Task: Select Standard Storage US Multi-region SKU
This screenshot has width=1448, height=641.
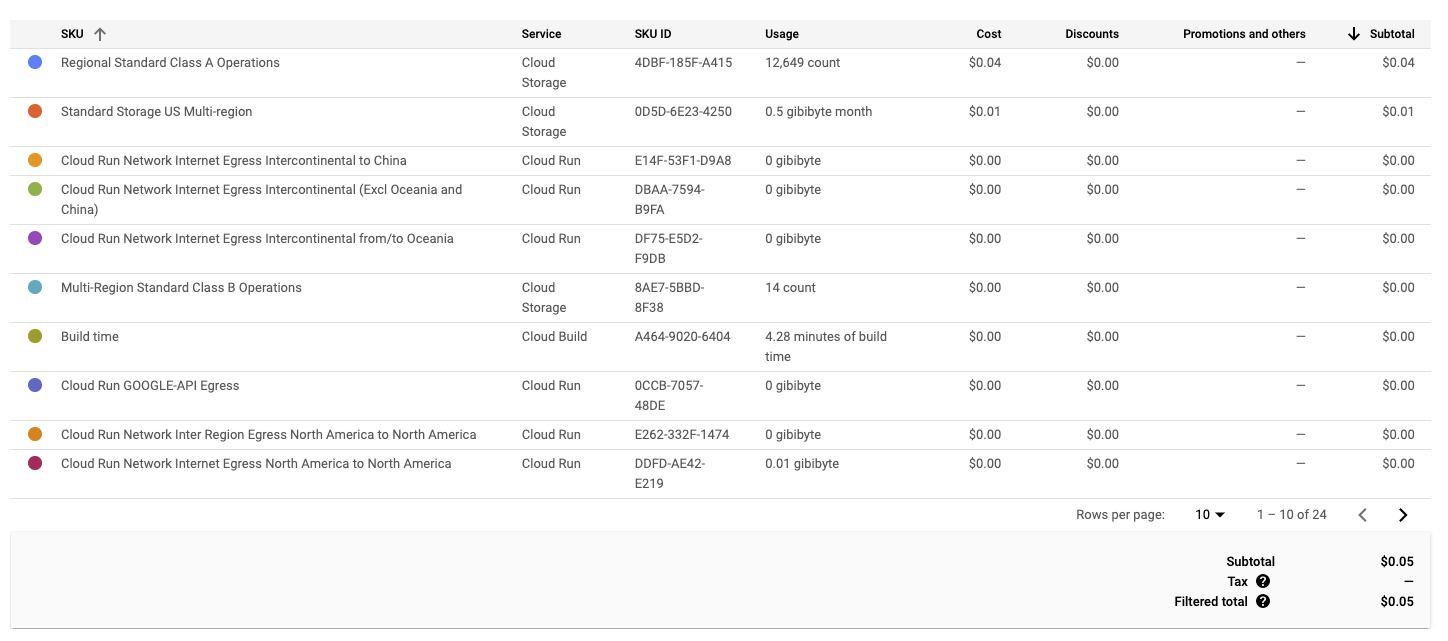Action: (156, 111)
